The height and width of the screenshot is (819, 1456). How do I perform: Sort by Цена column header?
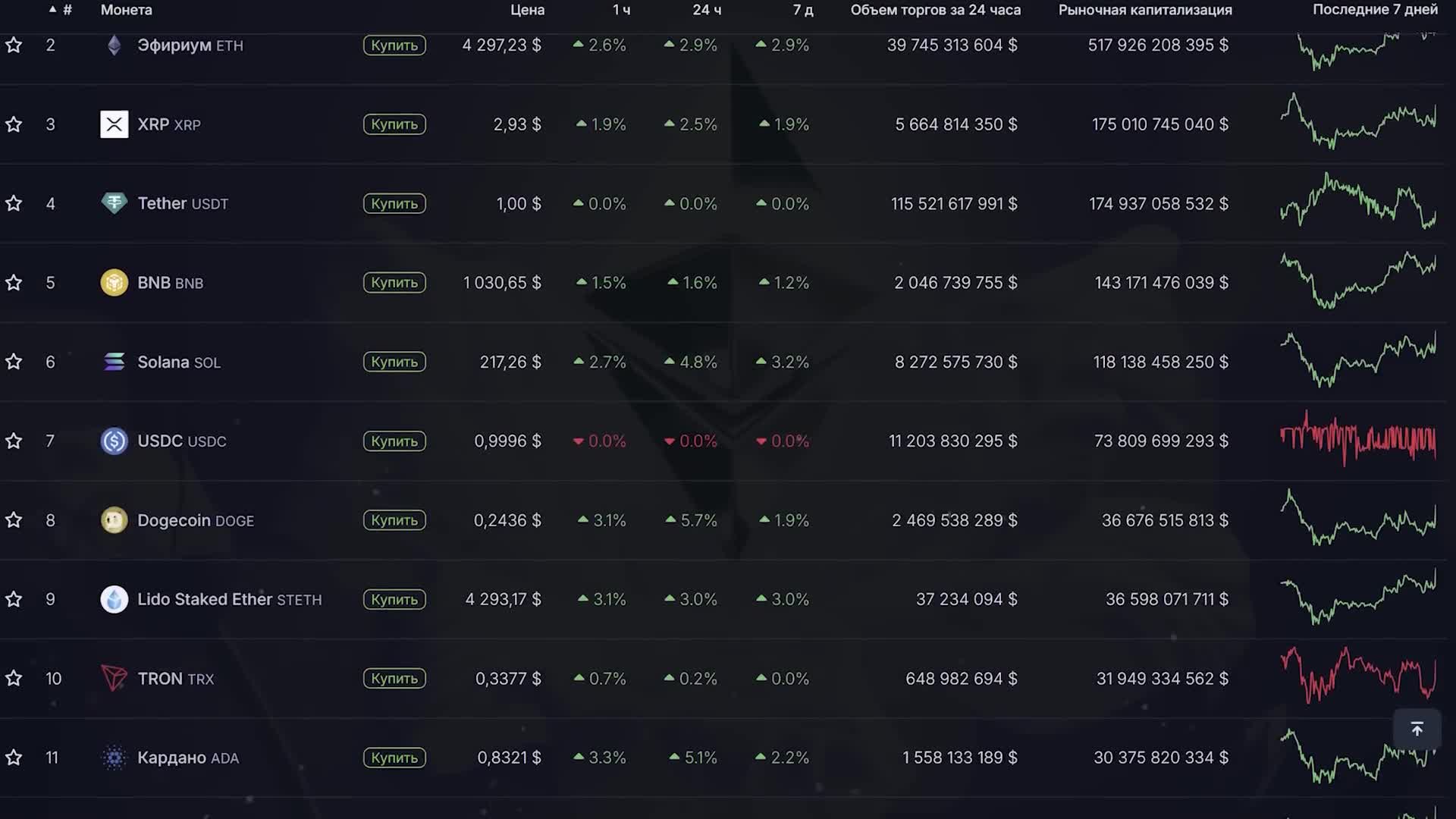point(527,10)
